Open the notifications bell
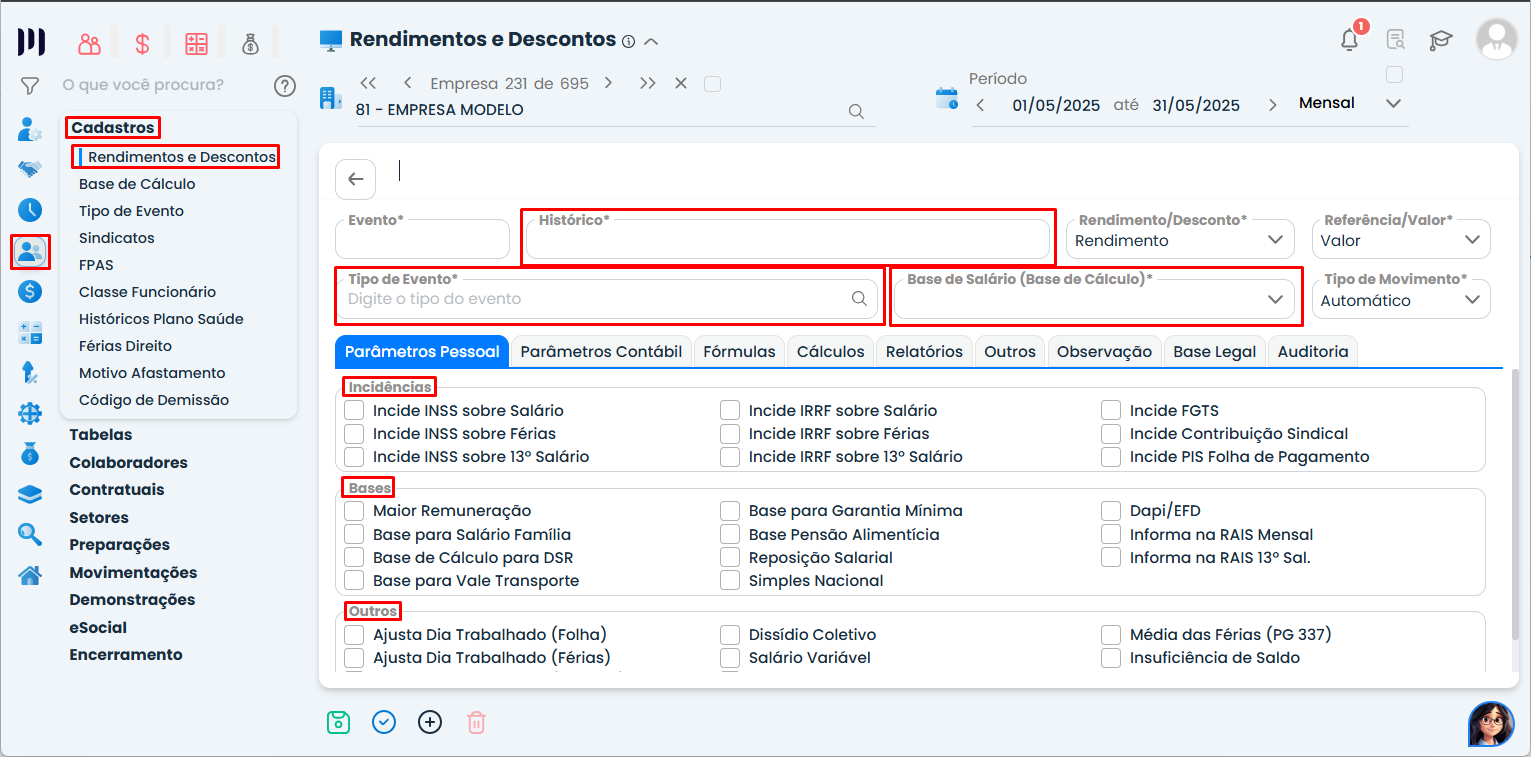The height and width of the screenshot is (757, 1531). pos(1349,40)
